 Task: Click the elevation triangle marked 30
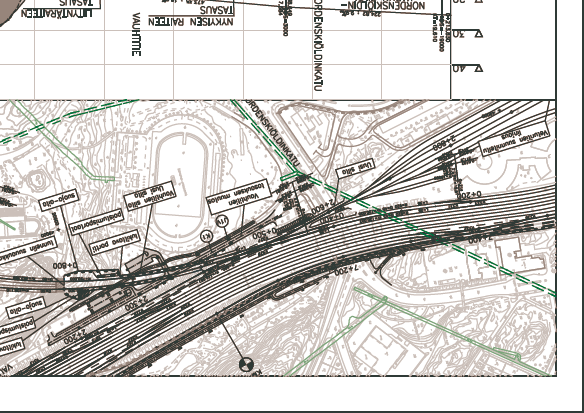click(478, 34)
